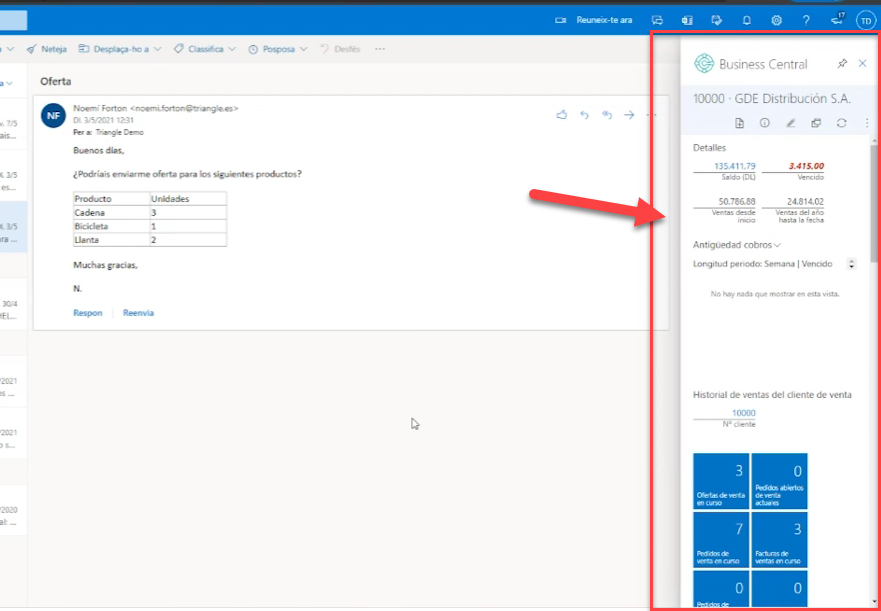Collapse the Antigüedad cobros section
The width and height of the screenshot is (881, 611).
click(x=736, y=244)
